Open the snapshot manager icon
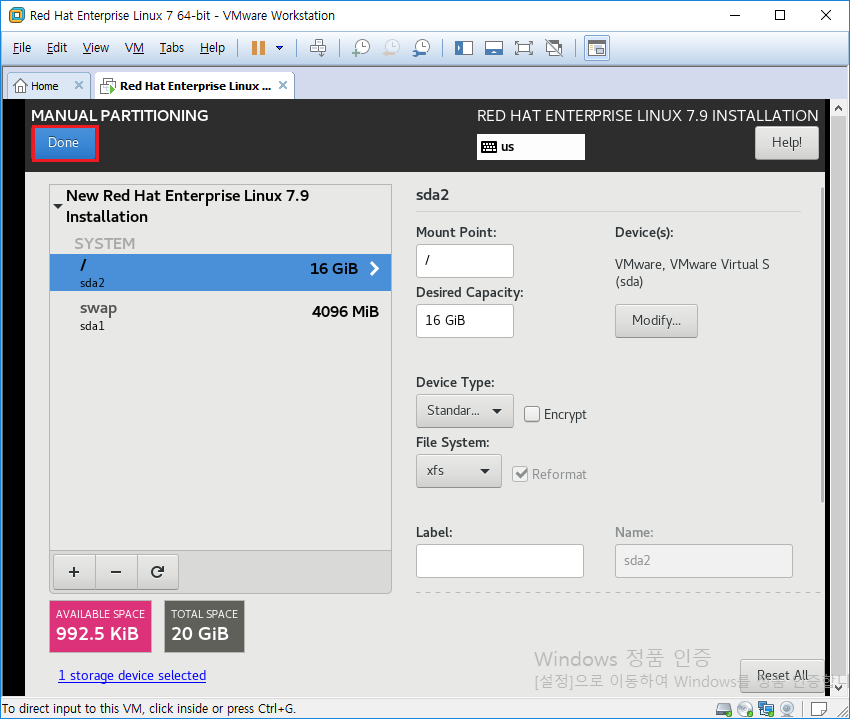The width and height of the screenshot is (850, 719). (421, 48)
